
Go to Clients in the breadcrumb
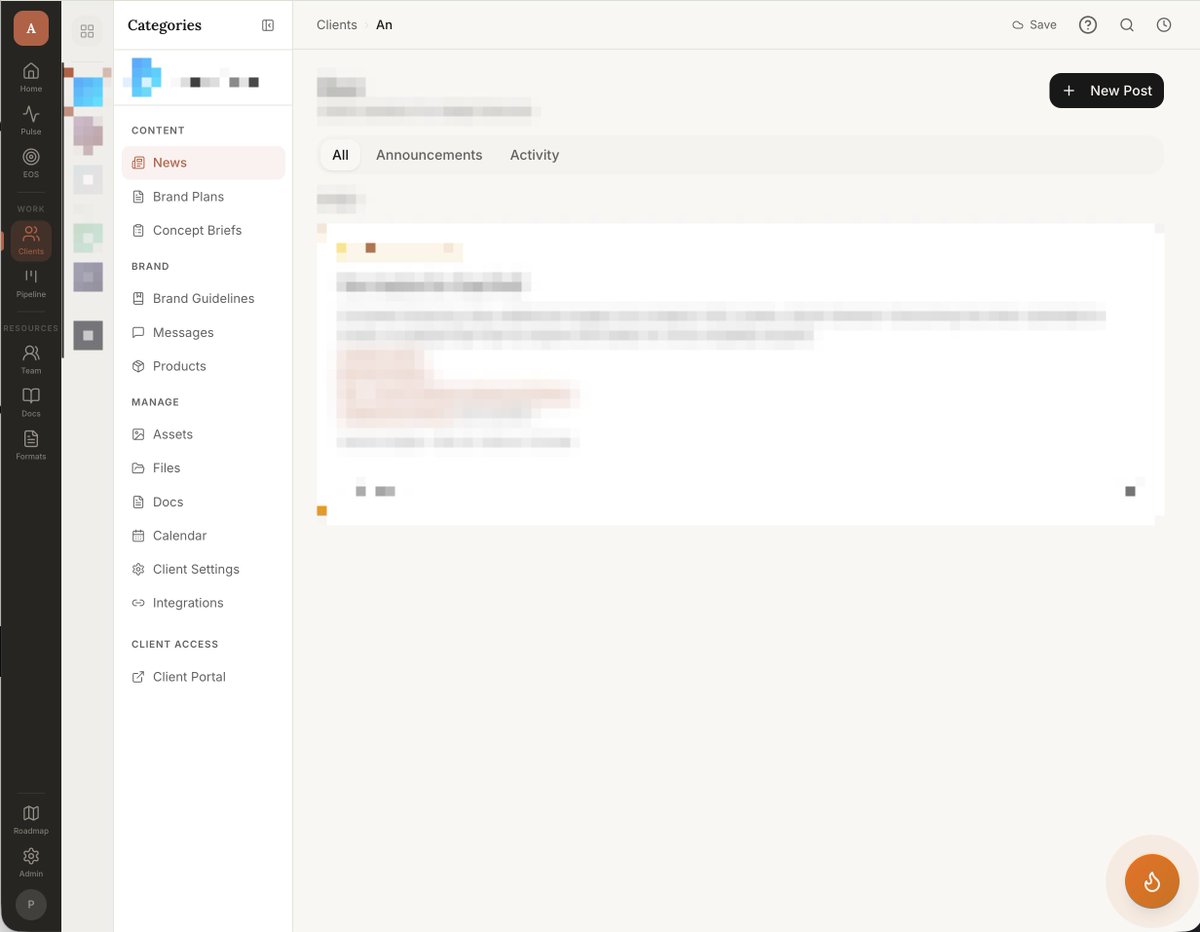tap(337, 25)
